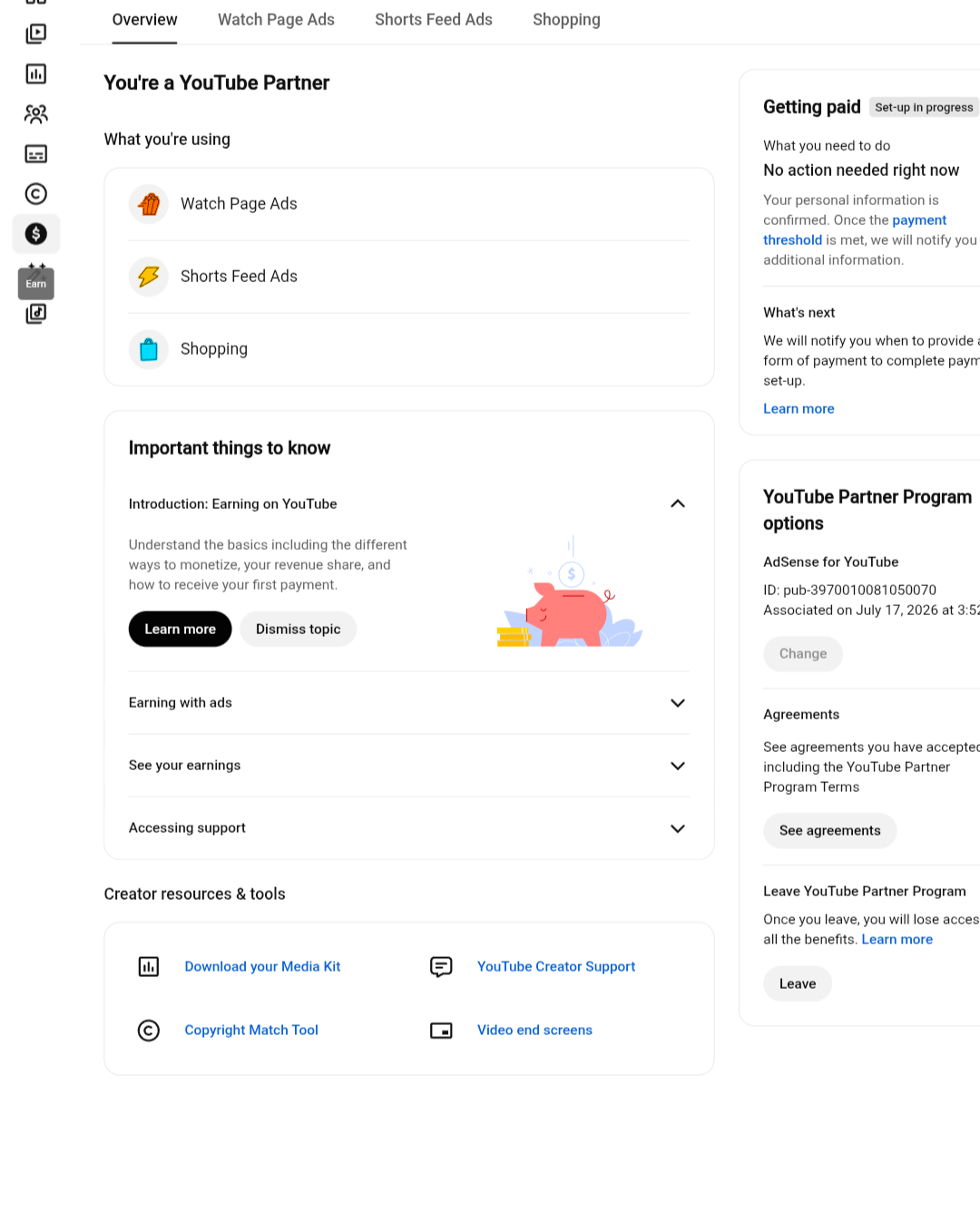Image resolution: width=980 pixels, height=1221 pixels.
Task: Switch to the Shorts Feed Ads tab
Action: [434, 20]
